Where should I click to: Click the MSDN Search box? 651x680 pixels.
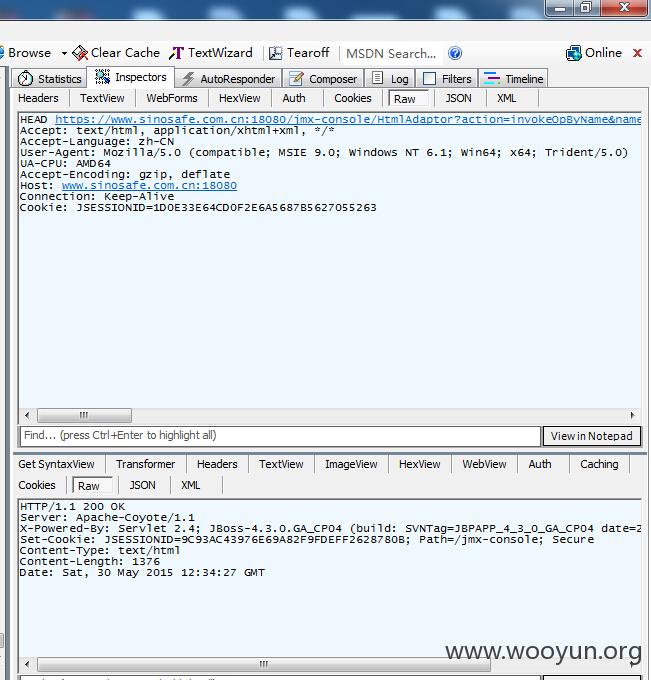click(392, 54)
